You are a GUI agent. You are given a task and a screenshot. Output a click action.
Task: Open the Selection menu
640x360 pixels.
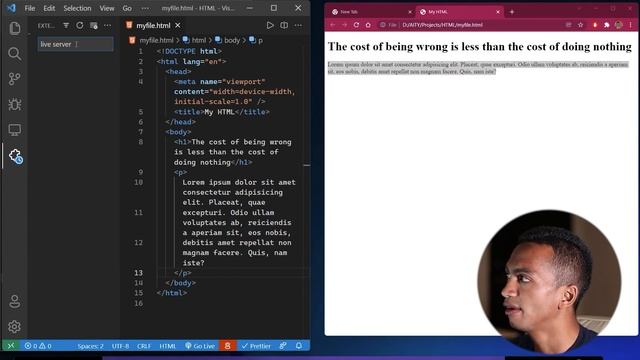click(77, 8)
